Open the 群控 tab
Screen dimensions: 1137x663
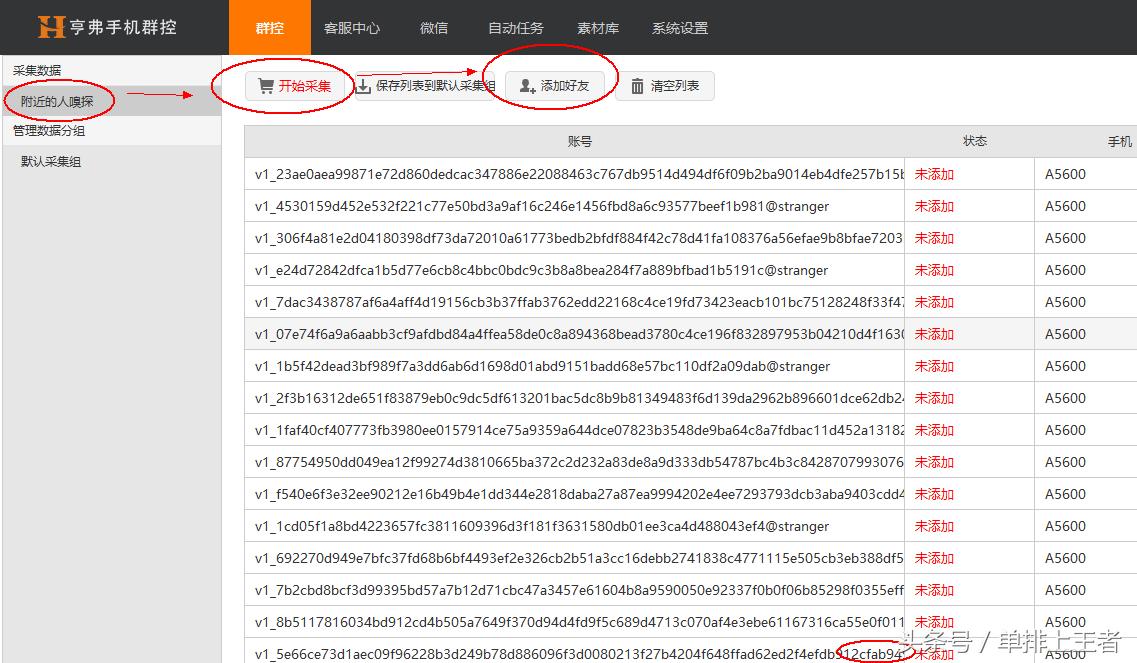pyautogui.click(x=270, y=28)
